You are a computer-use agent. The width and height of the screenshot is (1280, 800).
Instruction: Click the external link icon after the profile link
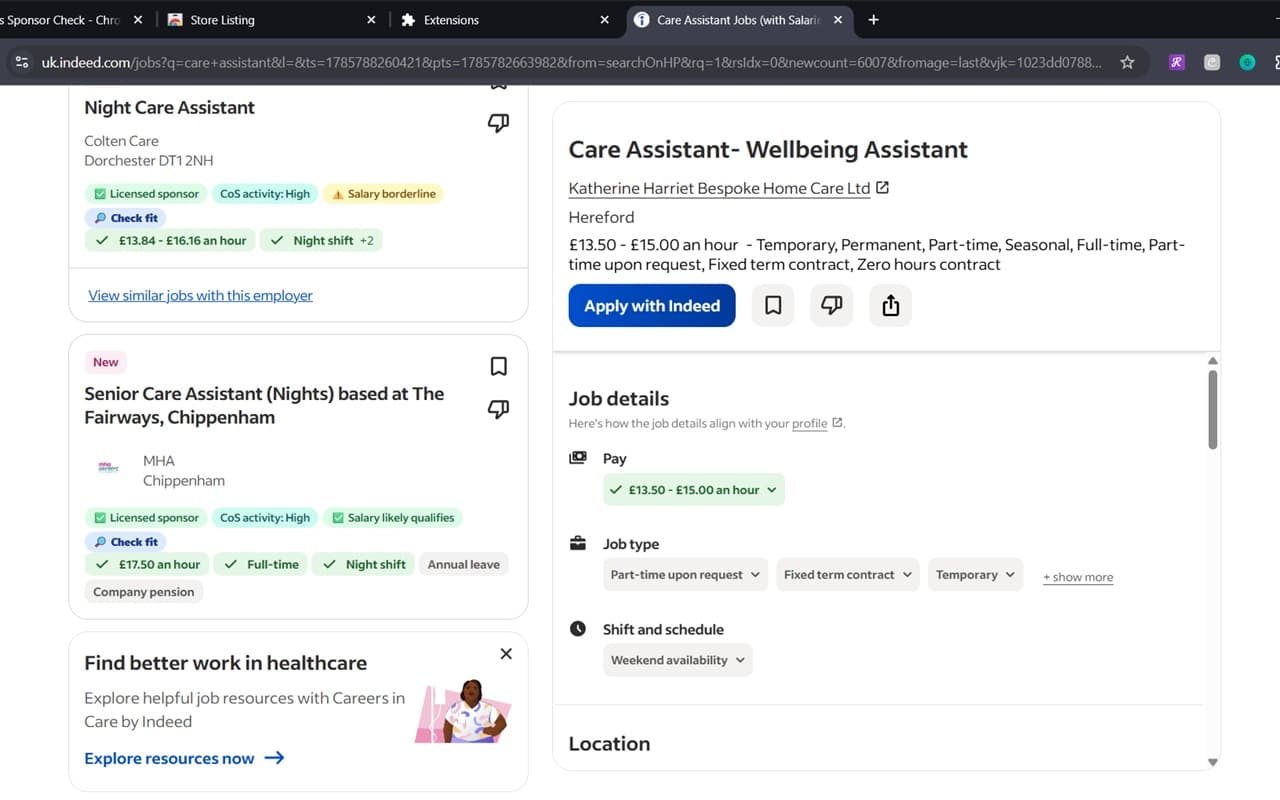(x=837, y=422)
